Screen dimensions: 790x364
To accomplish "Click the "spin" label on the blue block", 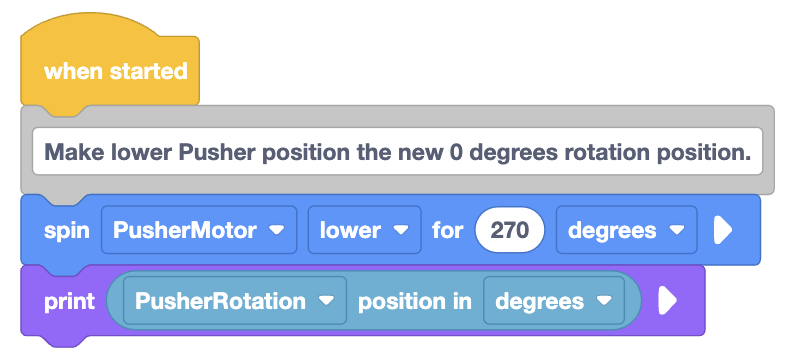I will click(67, 230).
